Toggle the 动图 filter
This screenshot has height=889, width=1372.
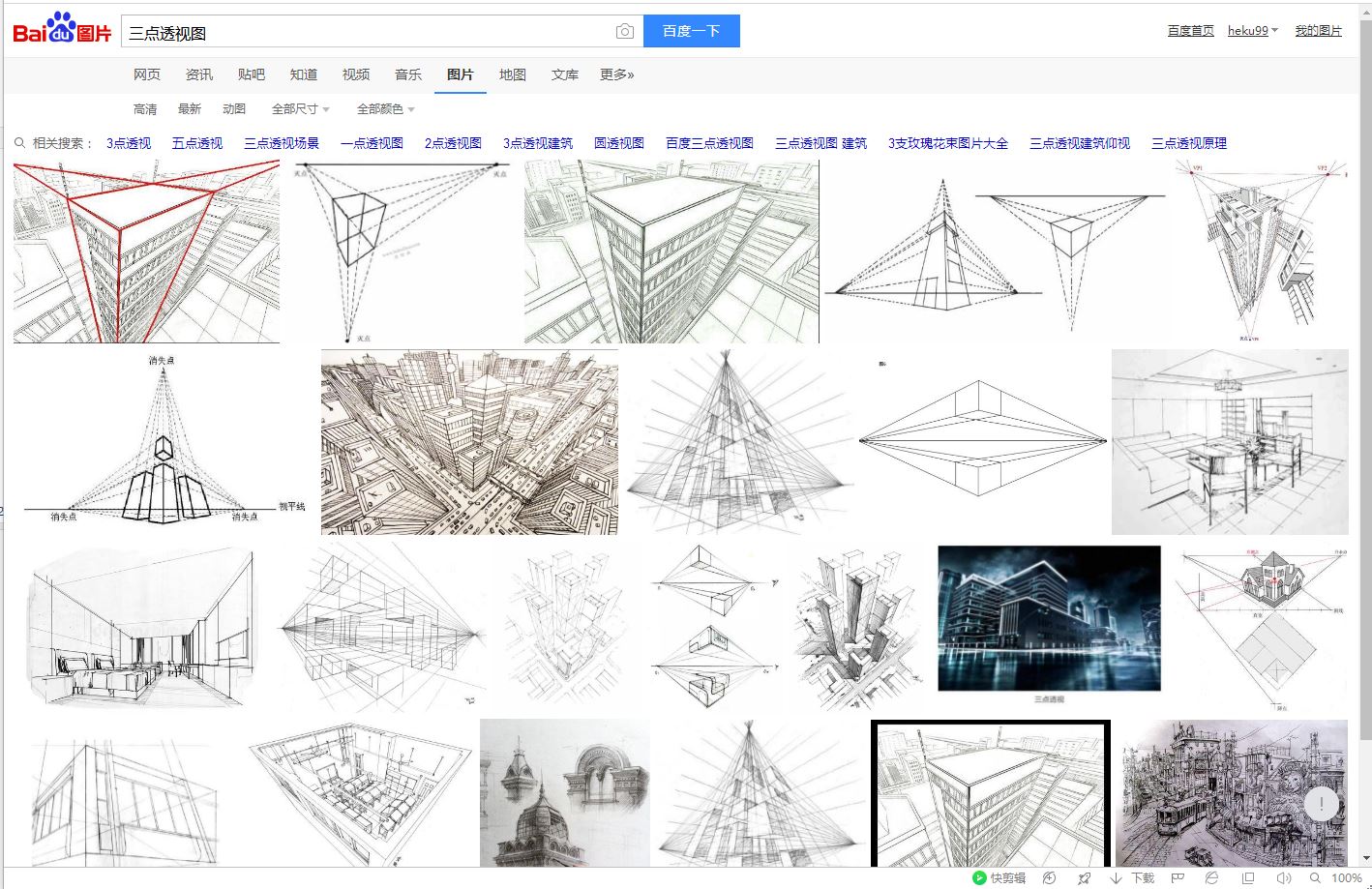click(234, 109)
